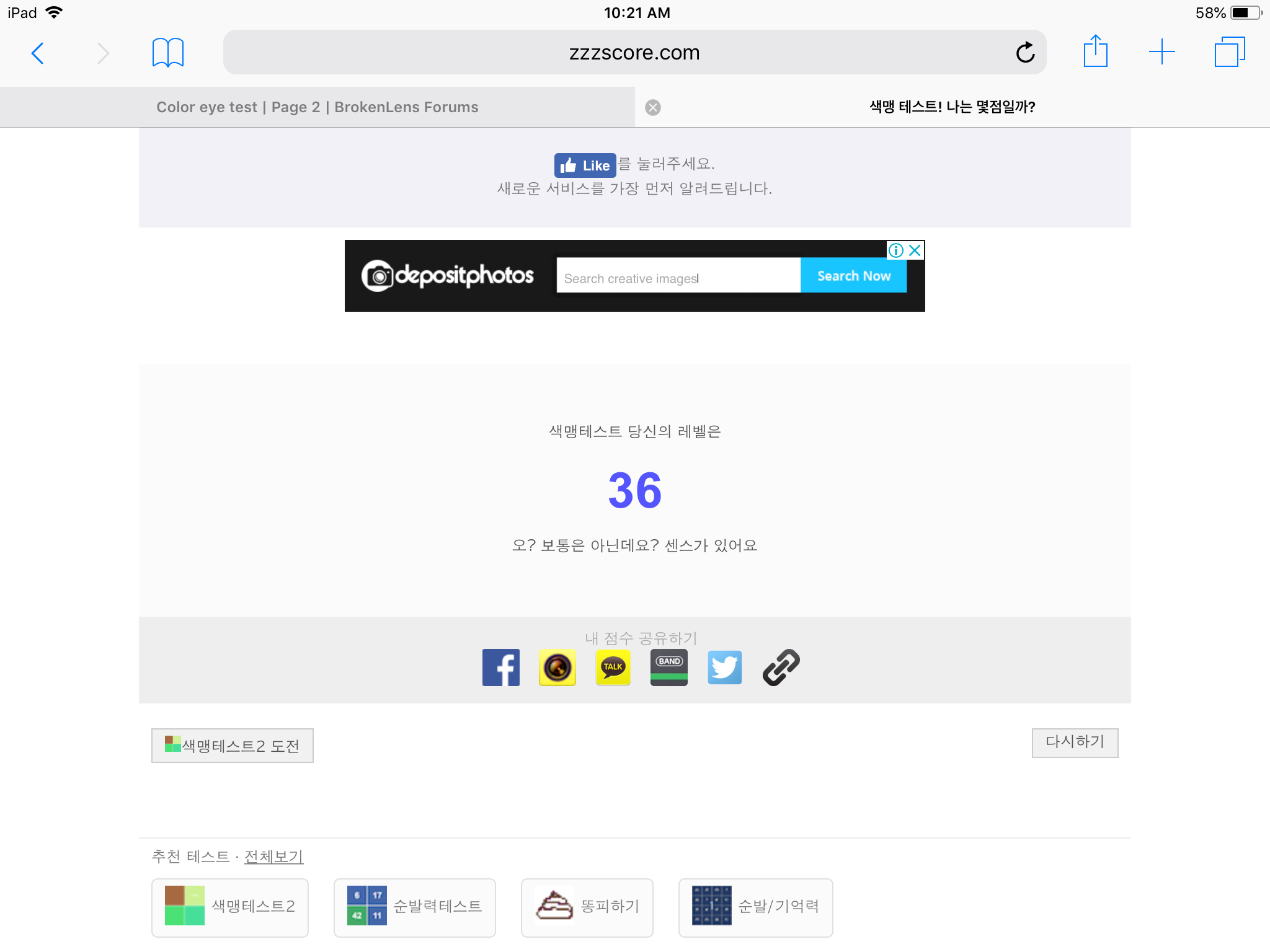
Task: Click the Facebook Like button
Action: (585, 165)
